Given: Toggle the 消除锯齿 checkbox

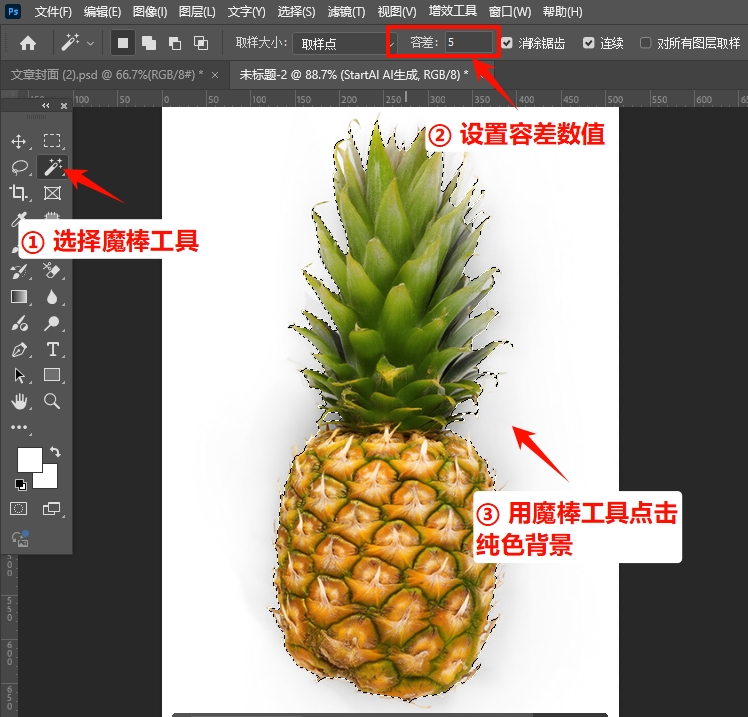Looking at the screenshot, I should tap(507, 43).
